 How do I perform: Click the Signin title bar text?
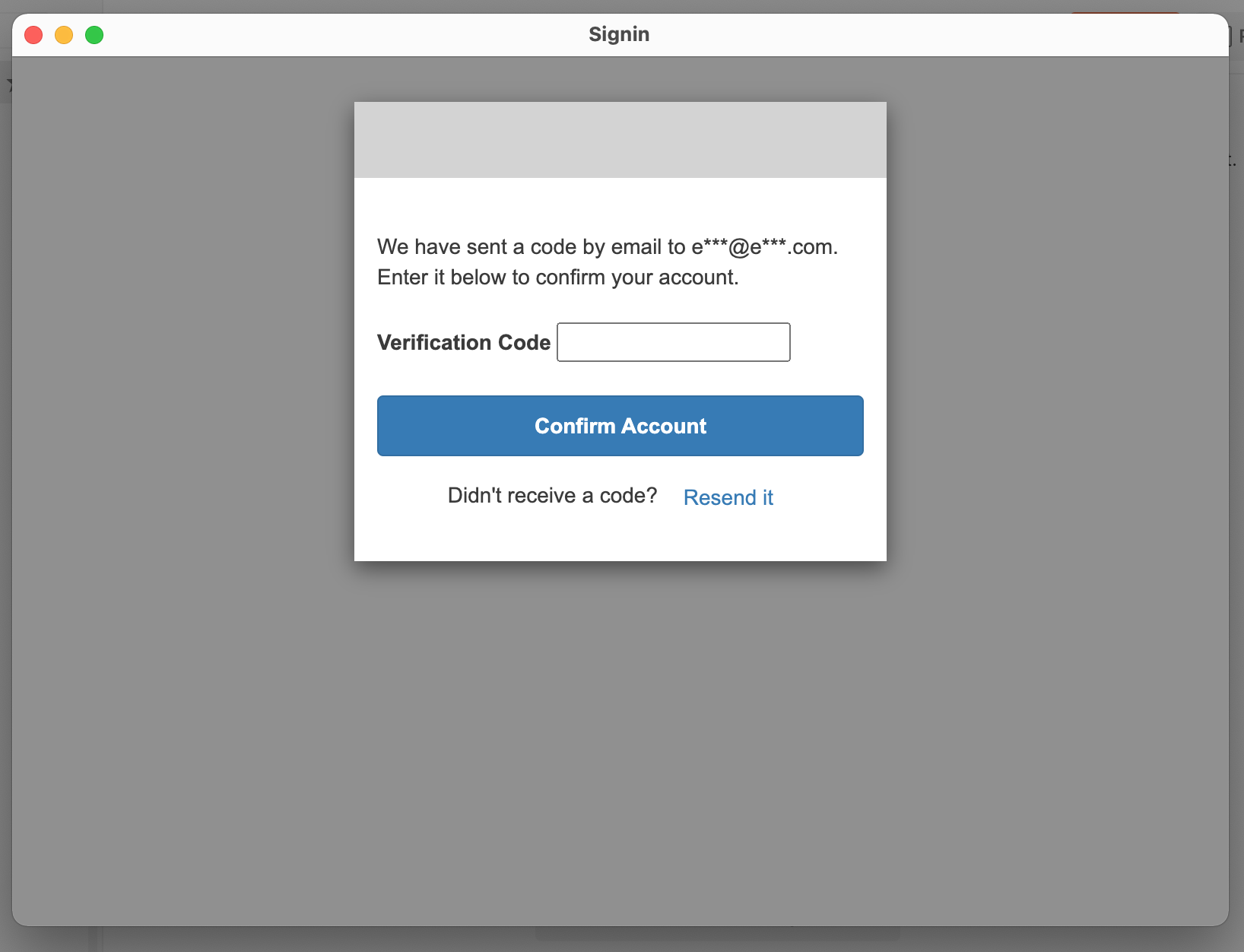click(x=619, y=34)
